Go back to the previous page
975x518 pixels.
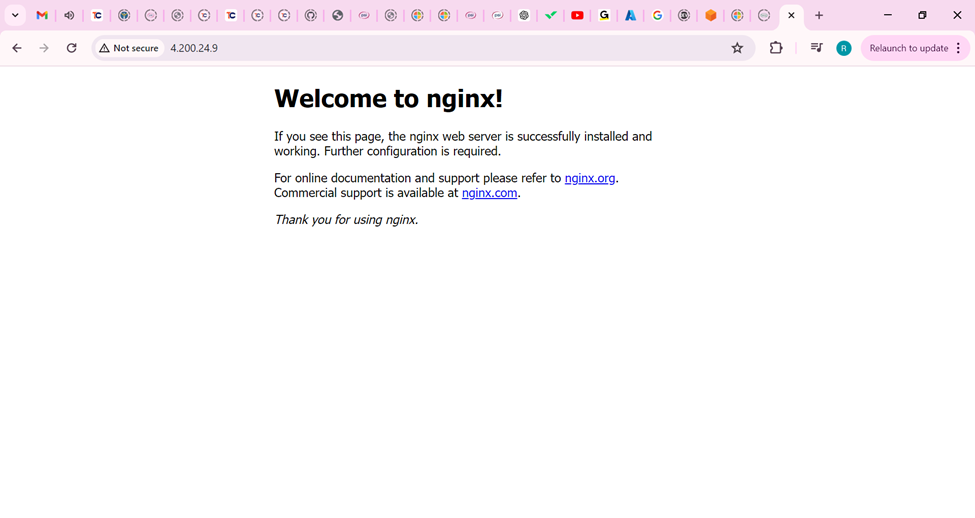point(17,48)
